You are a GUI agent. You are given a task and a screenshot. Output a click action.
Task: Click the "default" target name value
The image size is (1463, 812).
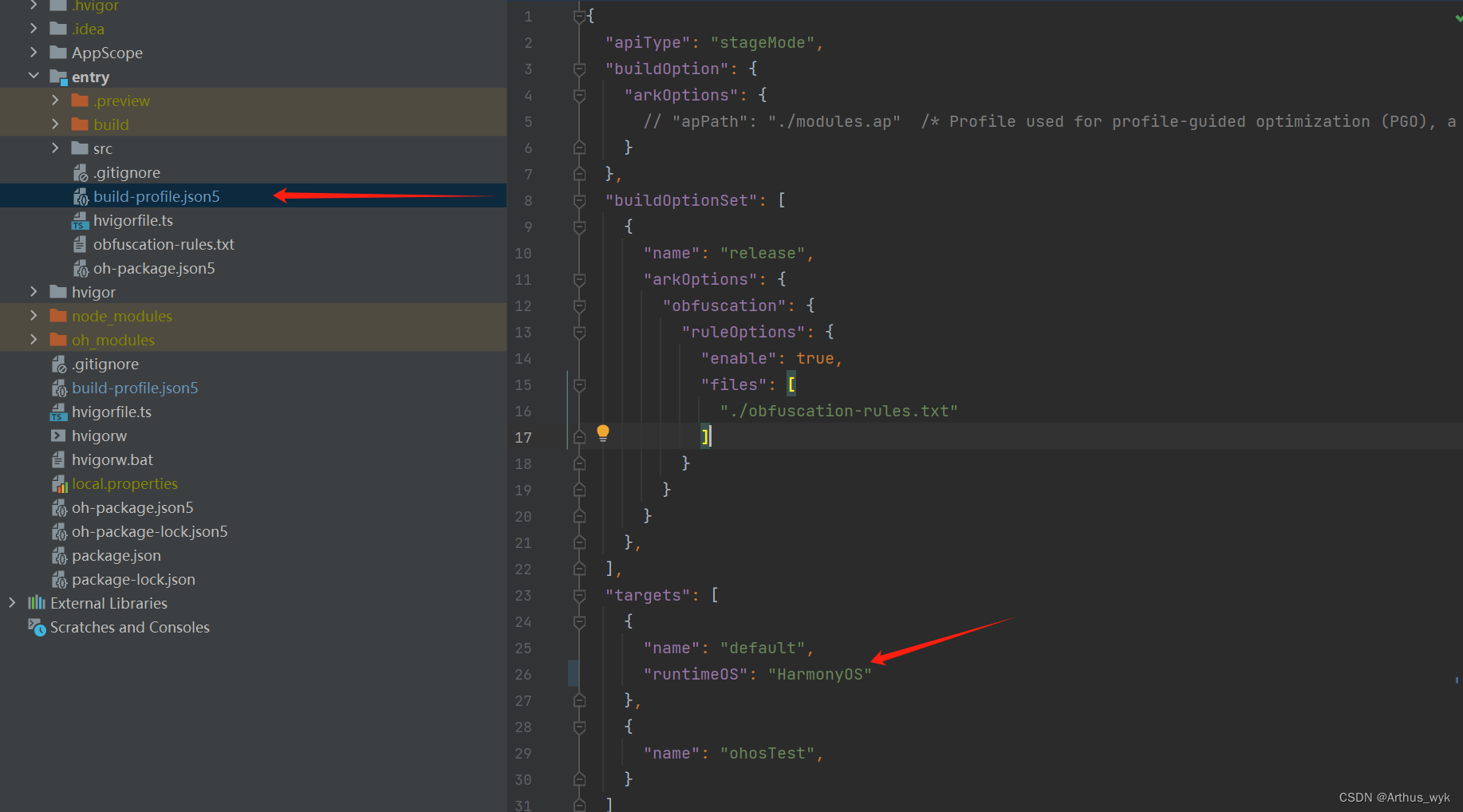point(763,648)
